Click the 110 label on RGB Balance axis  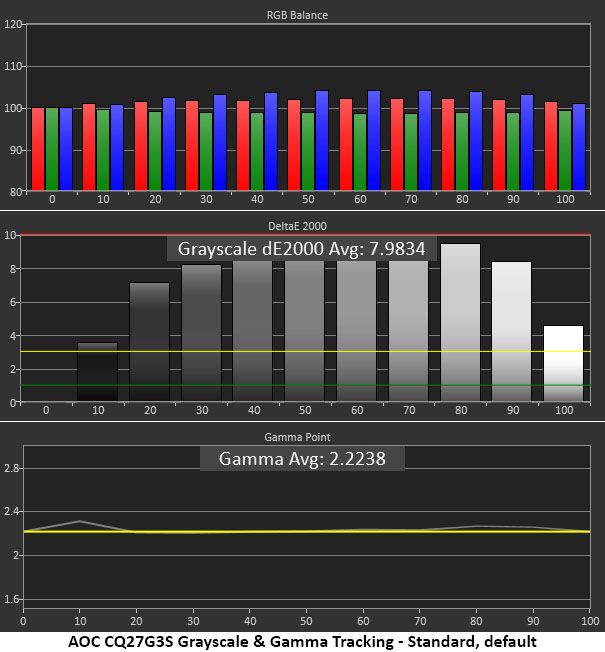[13, 67]
